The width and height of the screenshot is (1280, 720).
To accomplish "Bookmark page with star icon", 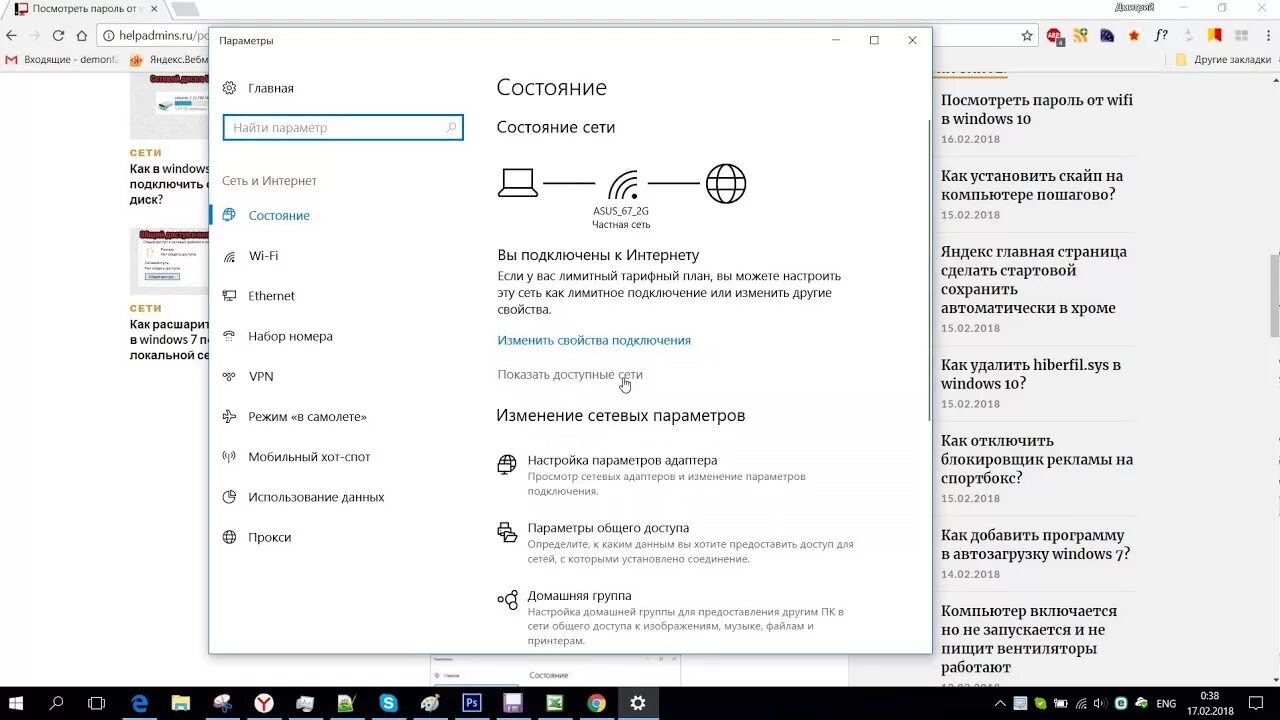I will 1027,35.
